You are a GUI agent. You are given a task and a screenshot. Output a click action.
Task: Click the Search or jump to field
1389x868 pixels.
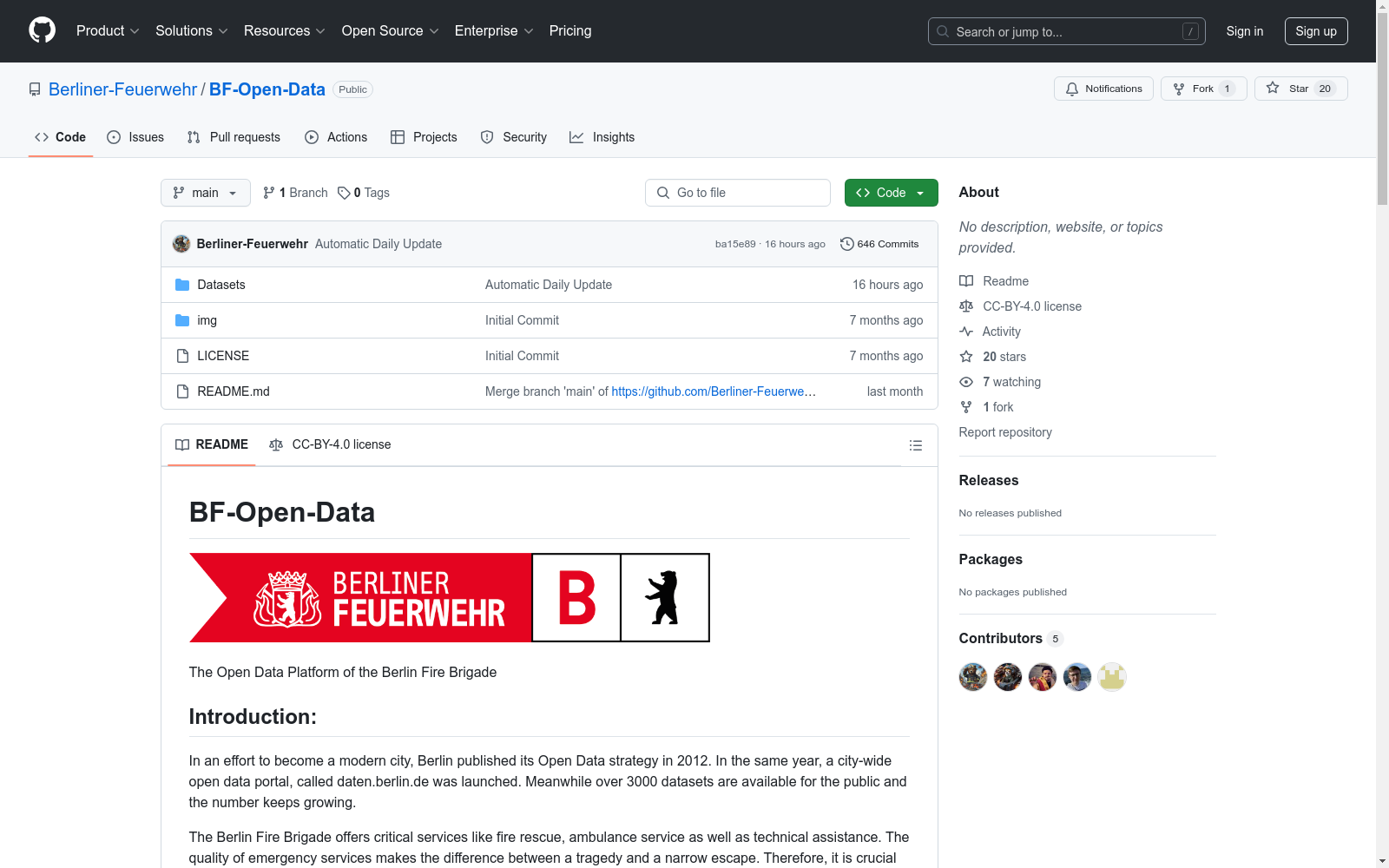click(1067, 31)
